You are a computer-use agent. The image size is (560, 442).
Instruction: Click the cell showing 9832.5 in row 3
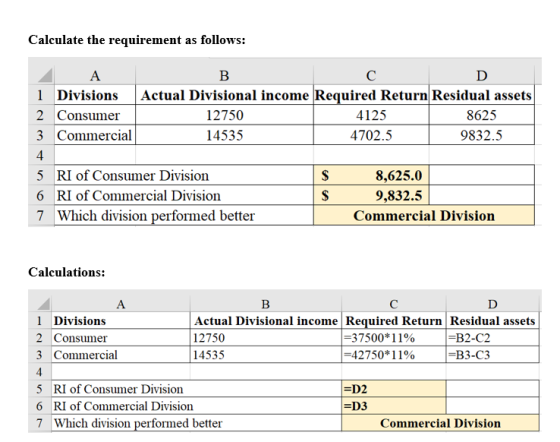click(x=481, y=135)
